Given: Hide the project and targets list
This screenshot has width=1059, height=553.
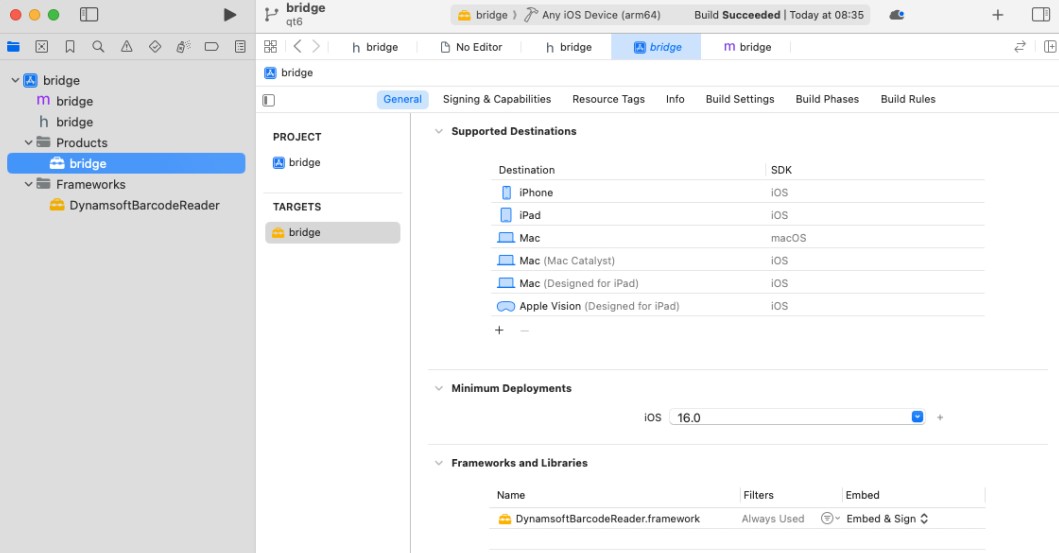Looking at the screenshot, I should coord(268,100).
